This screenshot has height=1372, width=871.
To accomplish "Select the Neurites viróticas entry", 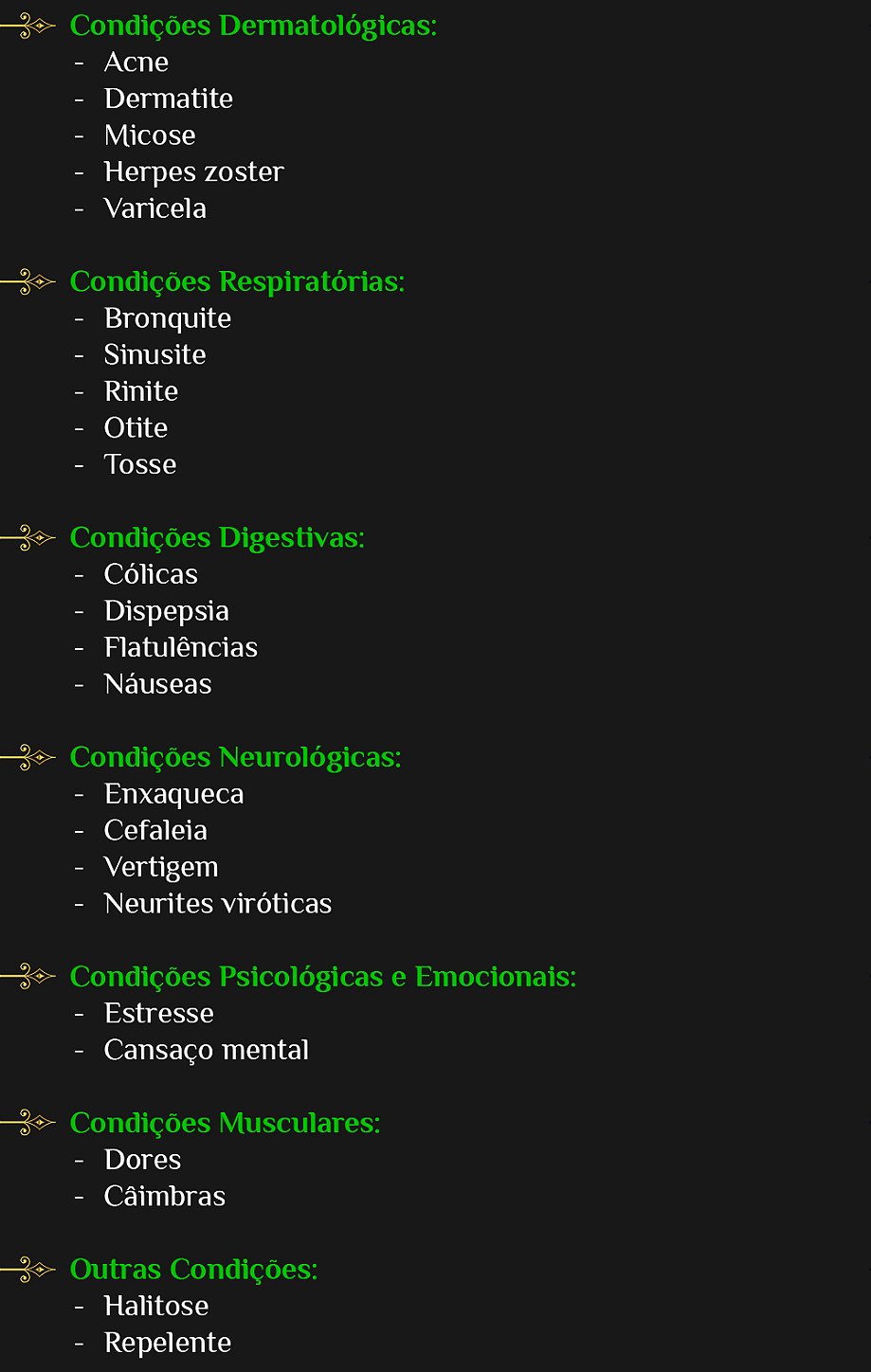I will pos(217,904).
